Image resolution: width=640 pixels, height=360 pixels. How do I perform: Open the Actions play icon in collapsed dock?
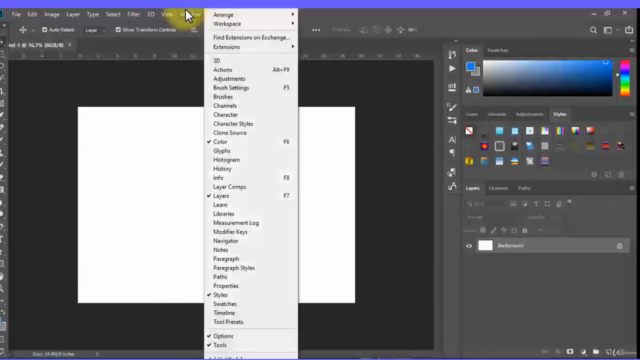[x=452, y=69]
